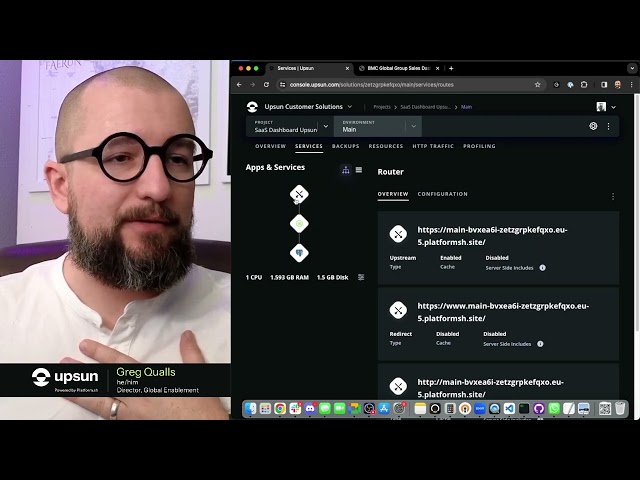Open the user avatar account dropdown
Image resolution: width=640 pixels, height=480 pixels.
click(606, 107)
